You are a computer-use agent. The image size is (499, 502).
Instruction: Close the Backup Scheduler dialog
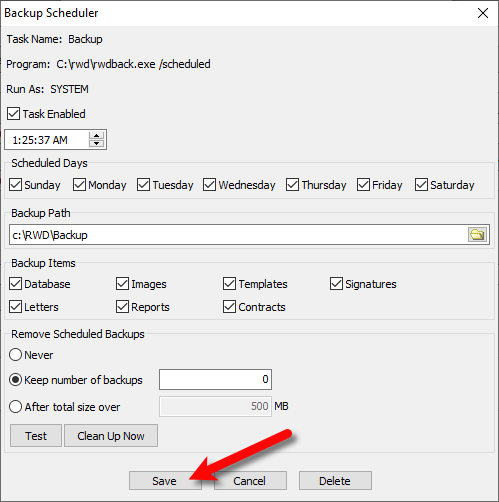click(483, 13)
